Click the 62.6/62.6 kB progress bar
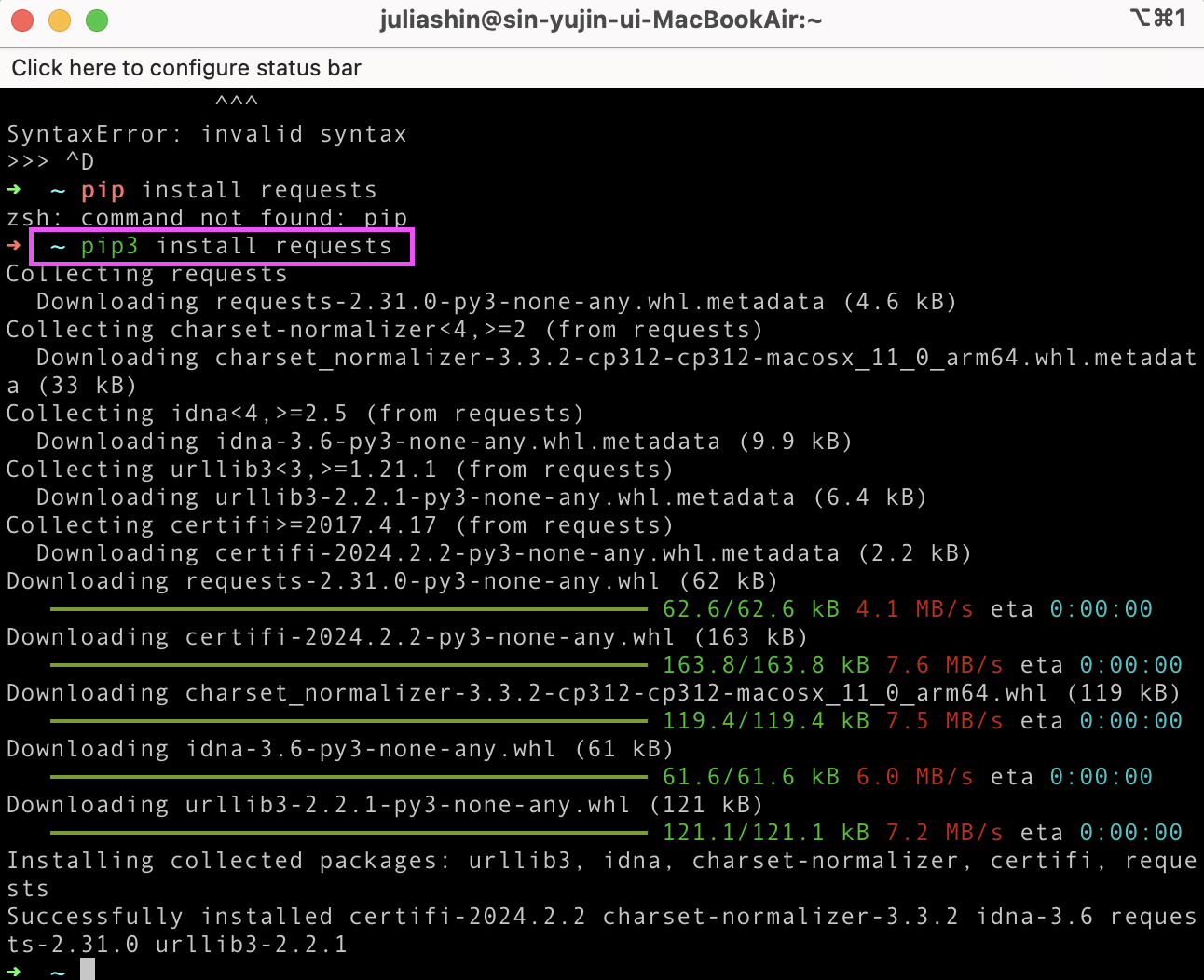The width and height of the screenshot is (1204, 980). 349,609
